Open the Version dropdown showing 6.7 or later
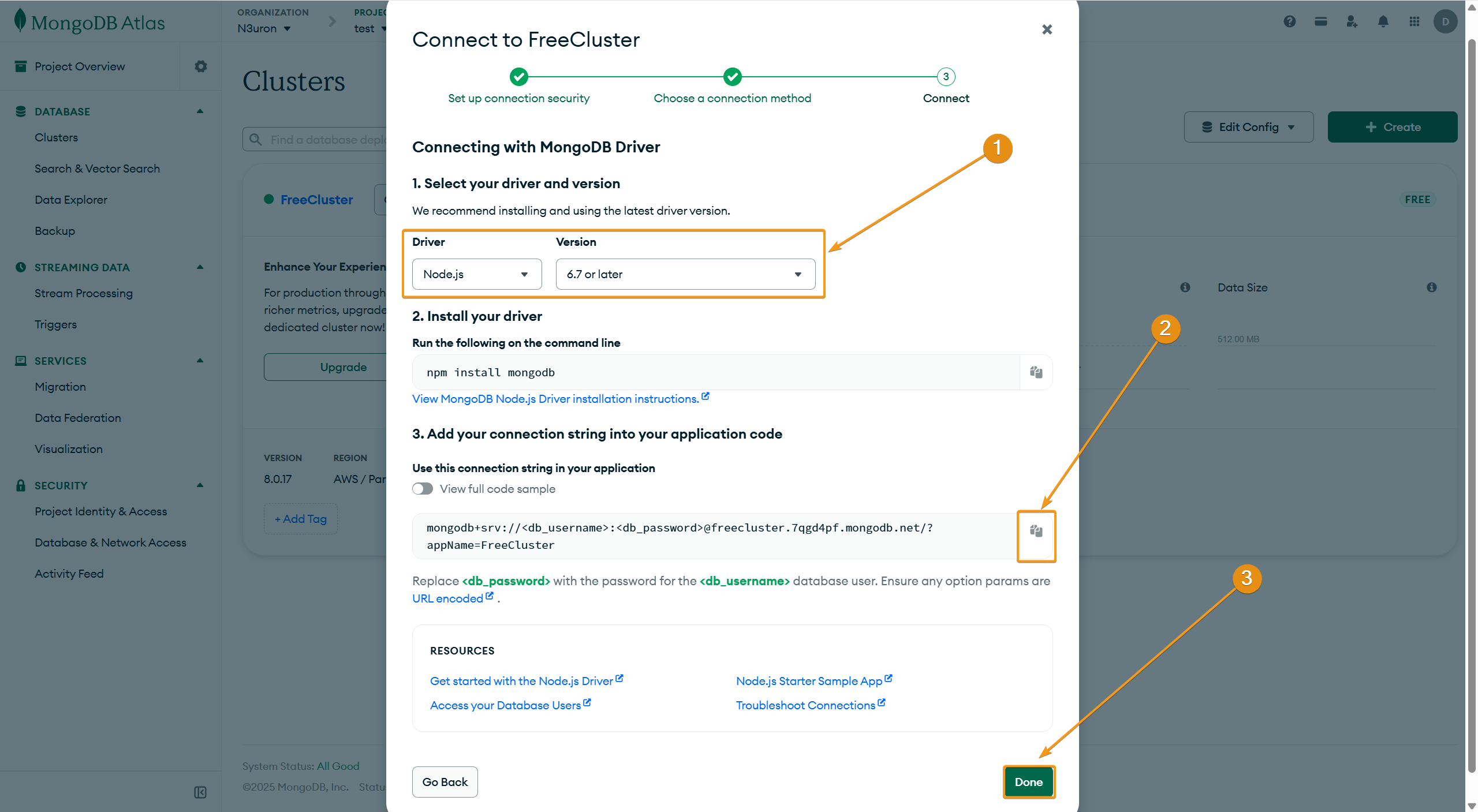The width and height of the screenshot is (1478, 812). [x=685, y=274]
